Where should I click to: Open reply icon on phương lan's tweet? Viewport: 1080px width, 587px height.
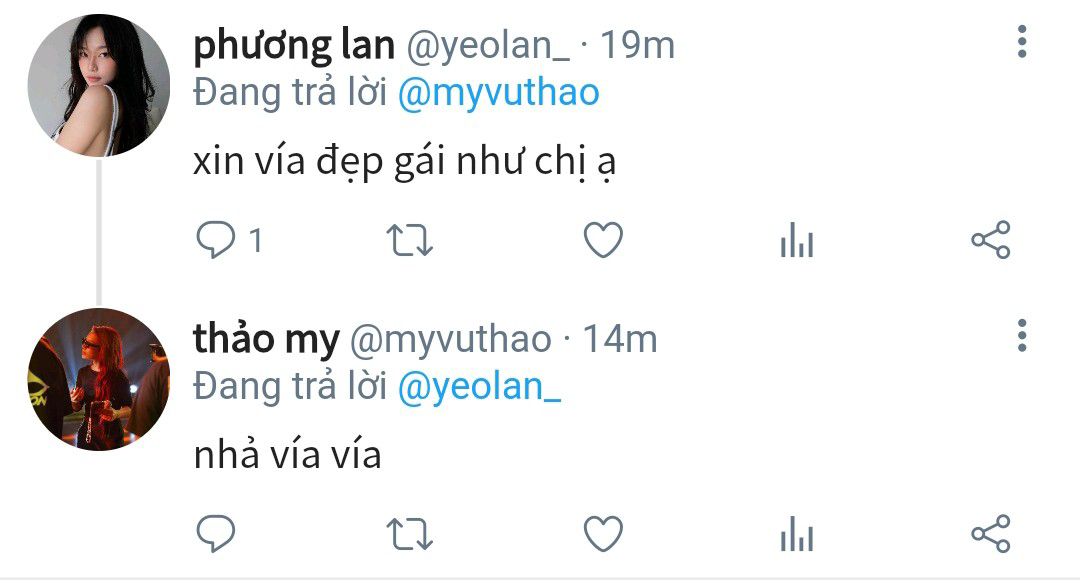coord(216,240)
